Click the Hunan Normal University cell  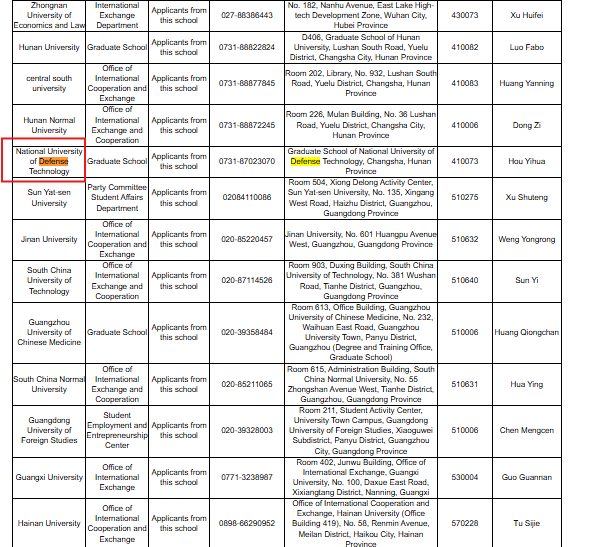click(x=49, y=125)
